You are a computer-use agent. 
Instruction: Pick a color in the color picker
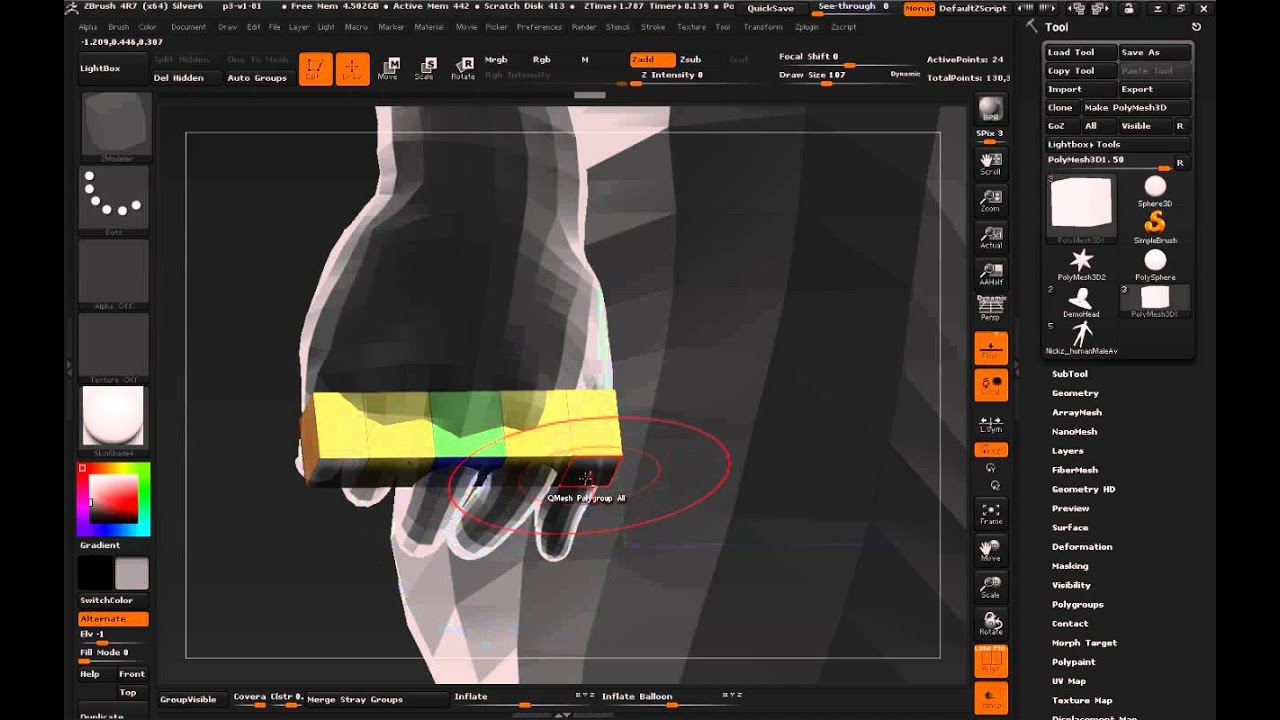pyautogui.click(x=113, y=499)
